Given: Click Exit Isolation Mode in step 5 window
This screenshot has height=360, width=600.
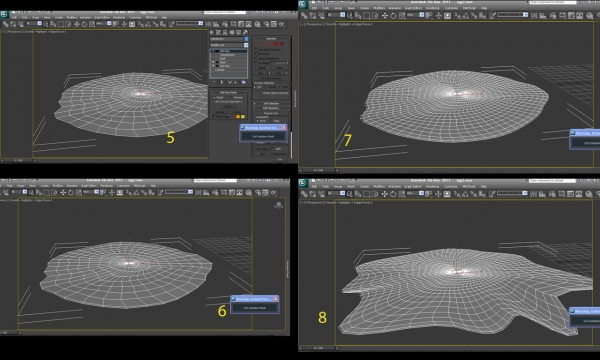Looking at the screenshot, I should [x=263, y=137].
